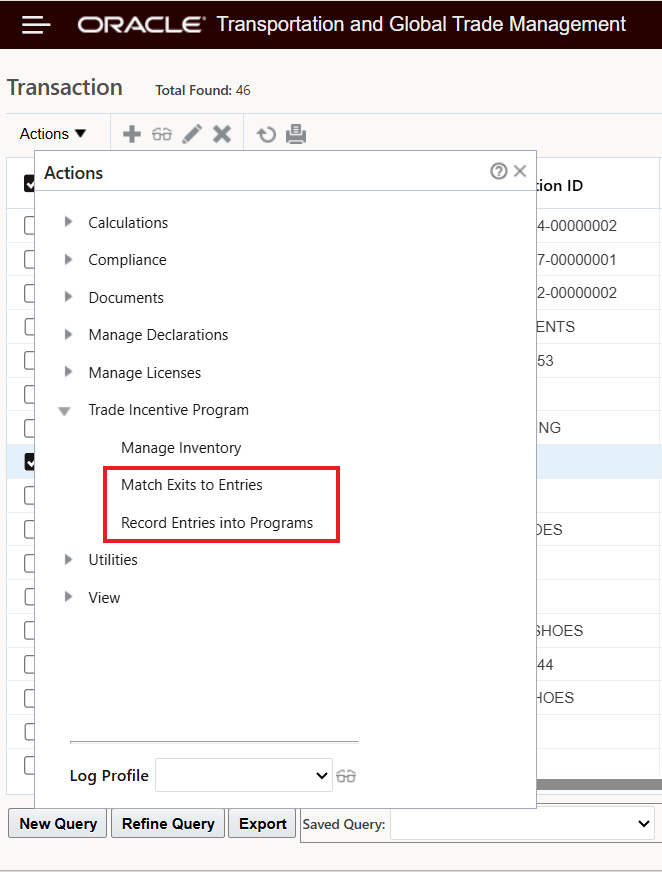Expand the Manage Licenses node
Screen dimensions: 662x872
pos(68,371)
